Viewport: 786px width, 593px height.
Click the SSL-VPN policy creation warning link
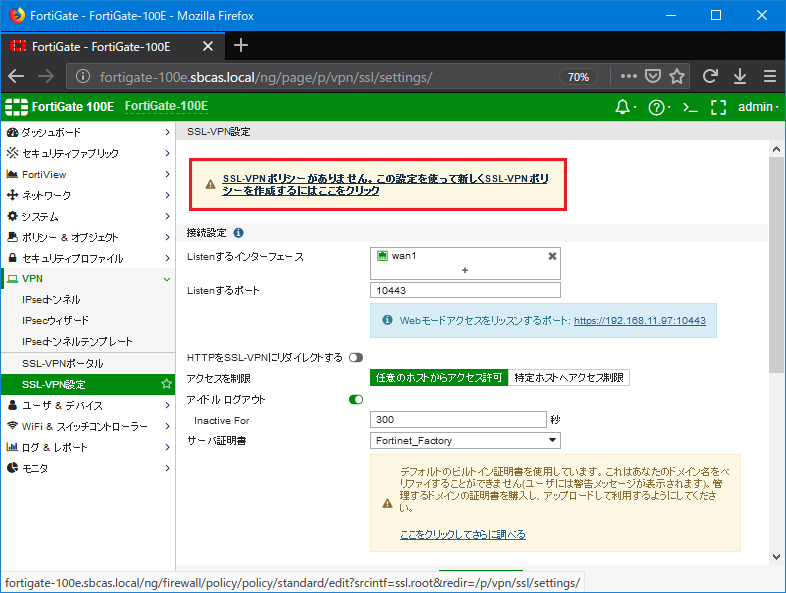pos(385,184)
